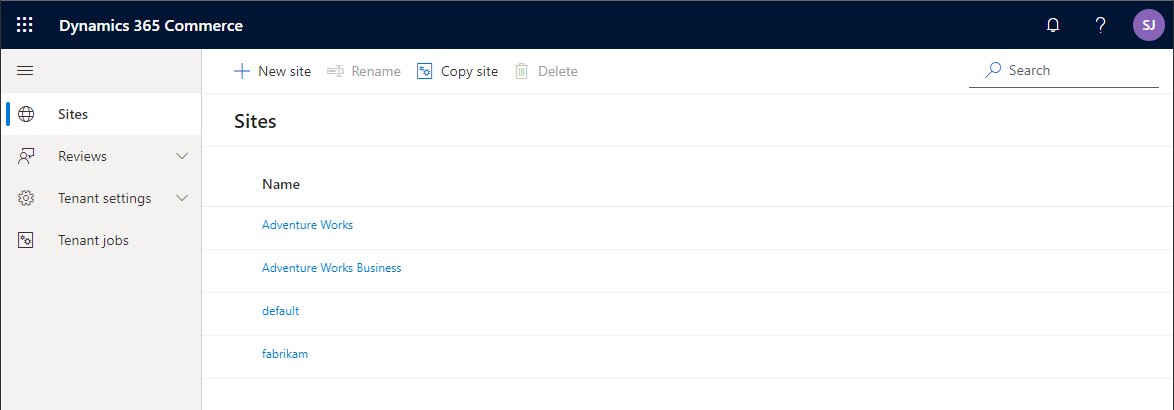Click the Rename button label
This screenshot has width=1174, height=410.
coord(376,71)
